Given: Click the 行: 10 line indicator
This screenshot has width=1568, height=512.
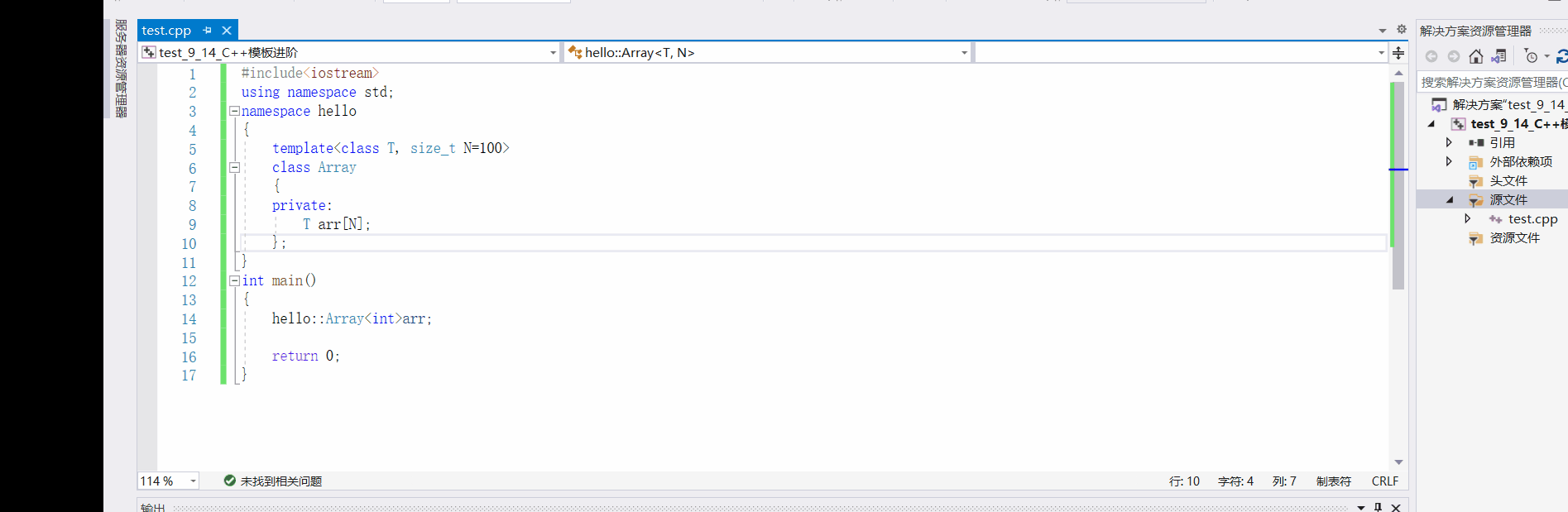Looking at the screenshot, I should pyautogui.click(x=1184, y=481).
